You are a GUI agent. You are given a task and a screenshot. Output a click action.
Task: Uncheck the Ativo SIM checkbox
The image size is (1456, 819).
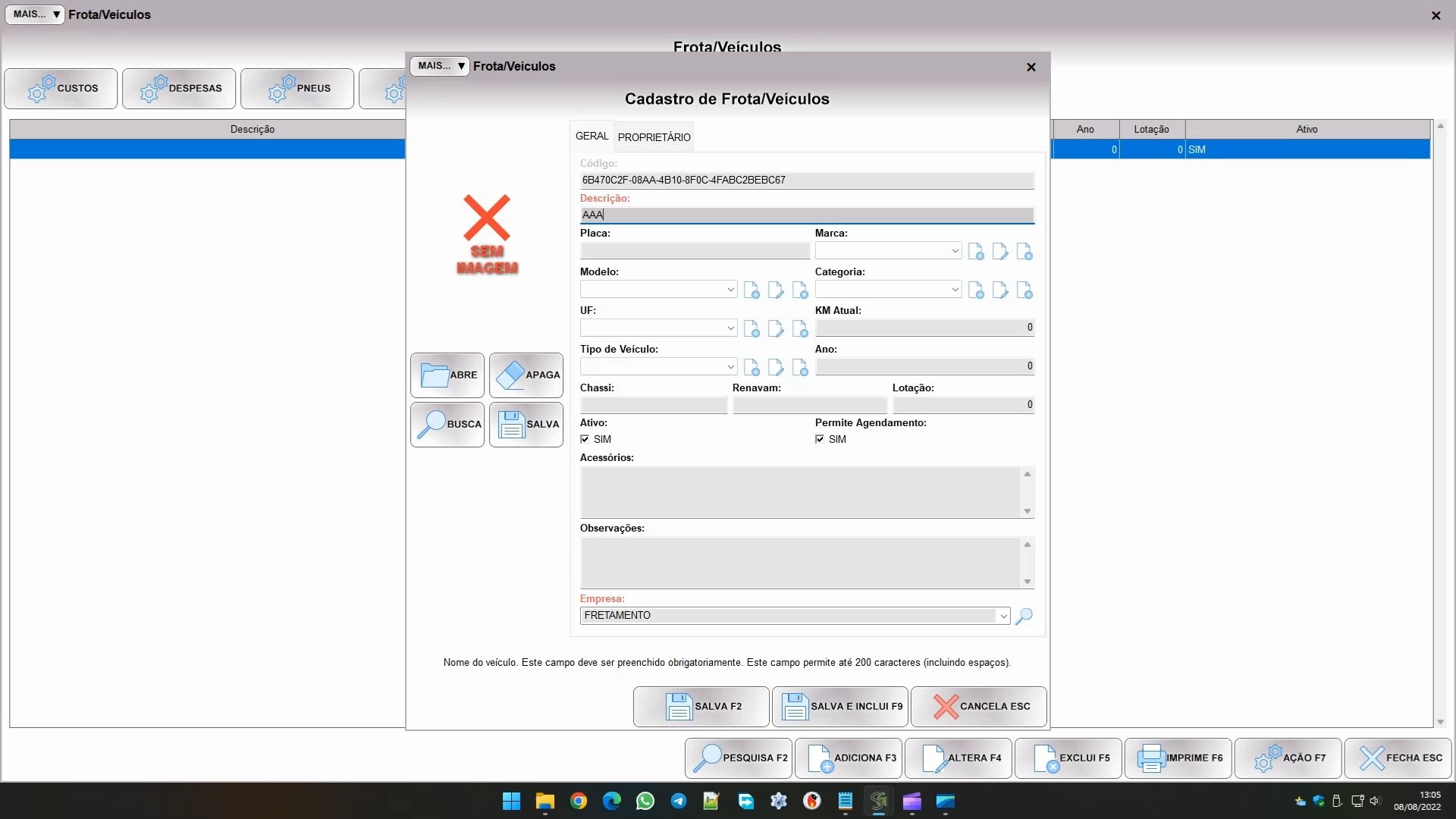point(585,439)
